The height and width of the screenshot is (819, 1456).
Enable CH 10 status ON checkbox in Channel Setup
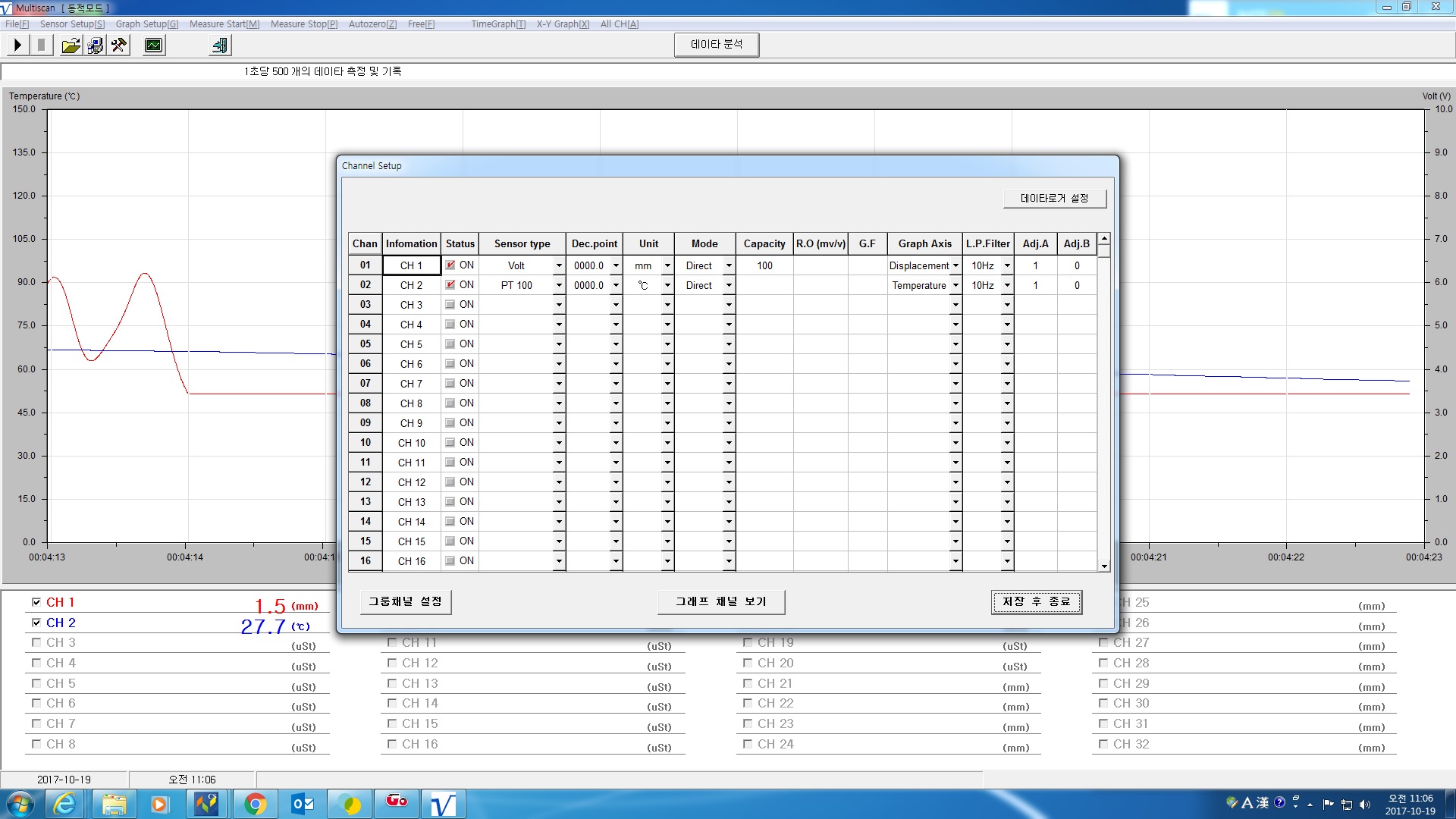pos(450,443)
